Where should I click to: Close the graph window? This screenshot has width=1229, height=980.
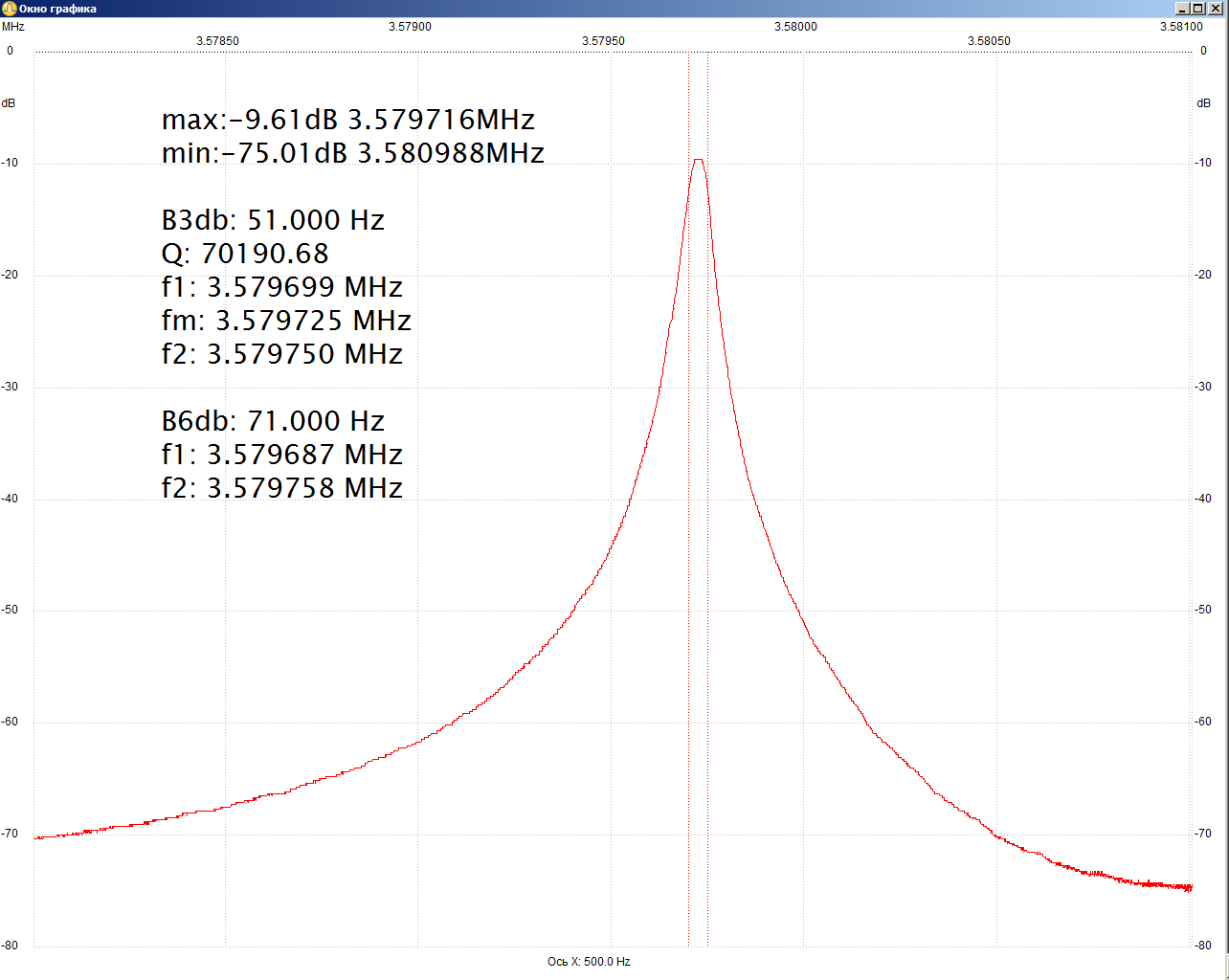(1216, 9)
